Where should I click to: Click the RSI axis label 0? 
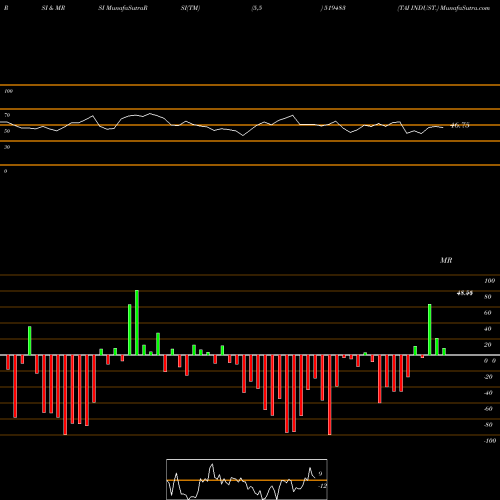coord(5,171)
